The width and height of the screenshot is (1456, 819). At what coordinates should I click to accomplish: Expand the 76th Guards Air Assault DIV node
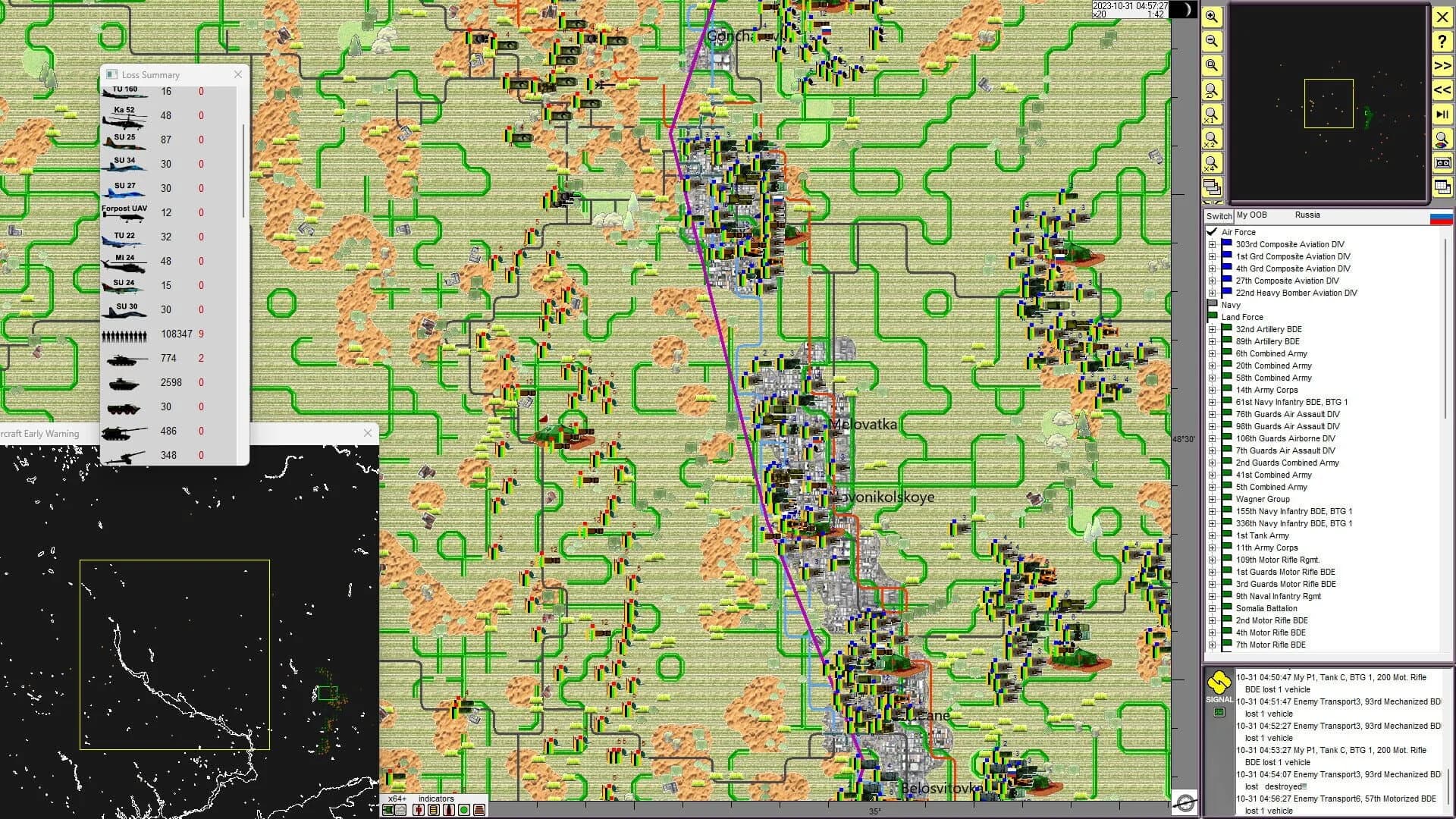(x=1213, y=414)
